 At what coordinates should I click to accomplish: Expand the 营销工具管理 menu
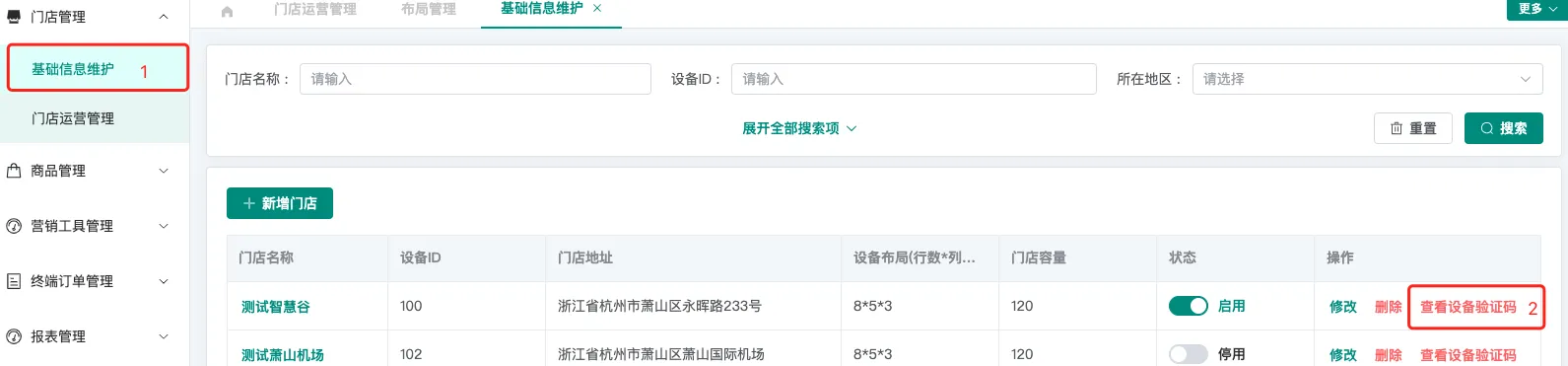(x=164, y=226)
